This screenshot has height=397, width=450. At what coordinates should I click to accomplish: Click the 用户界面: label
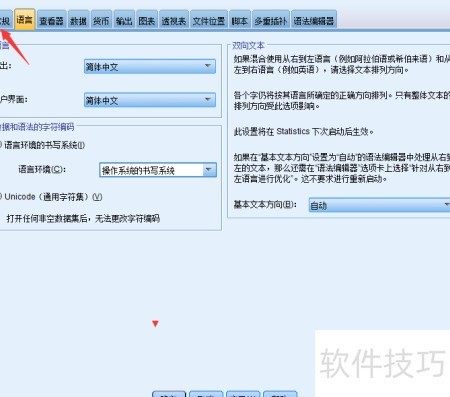13,99
